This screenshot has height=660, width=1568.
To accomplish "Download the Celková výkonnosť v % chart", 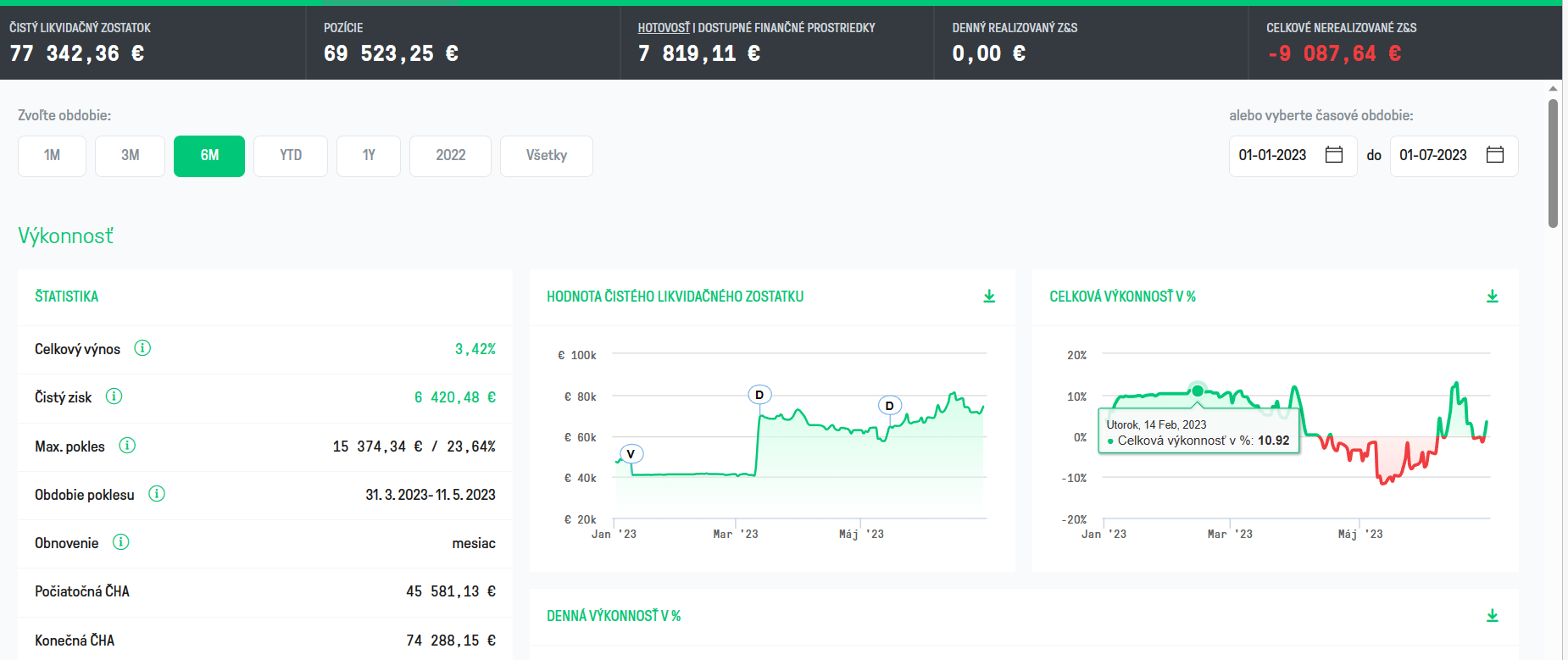I will (x=1493, y=297).
